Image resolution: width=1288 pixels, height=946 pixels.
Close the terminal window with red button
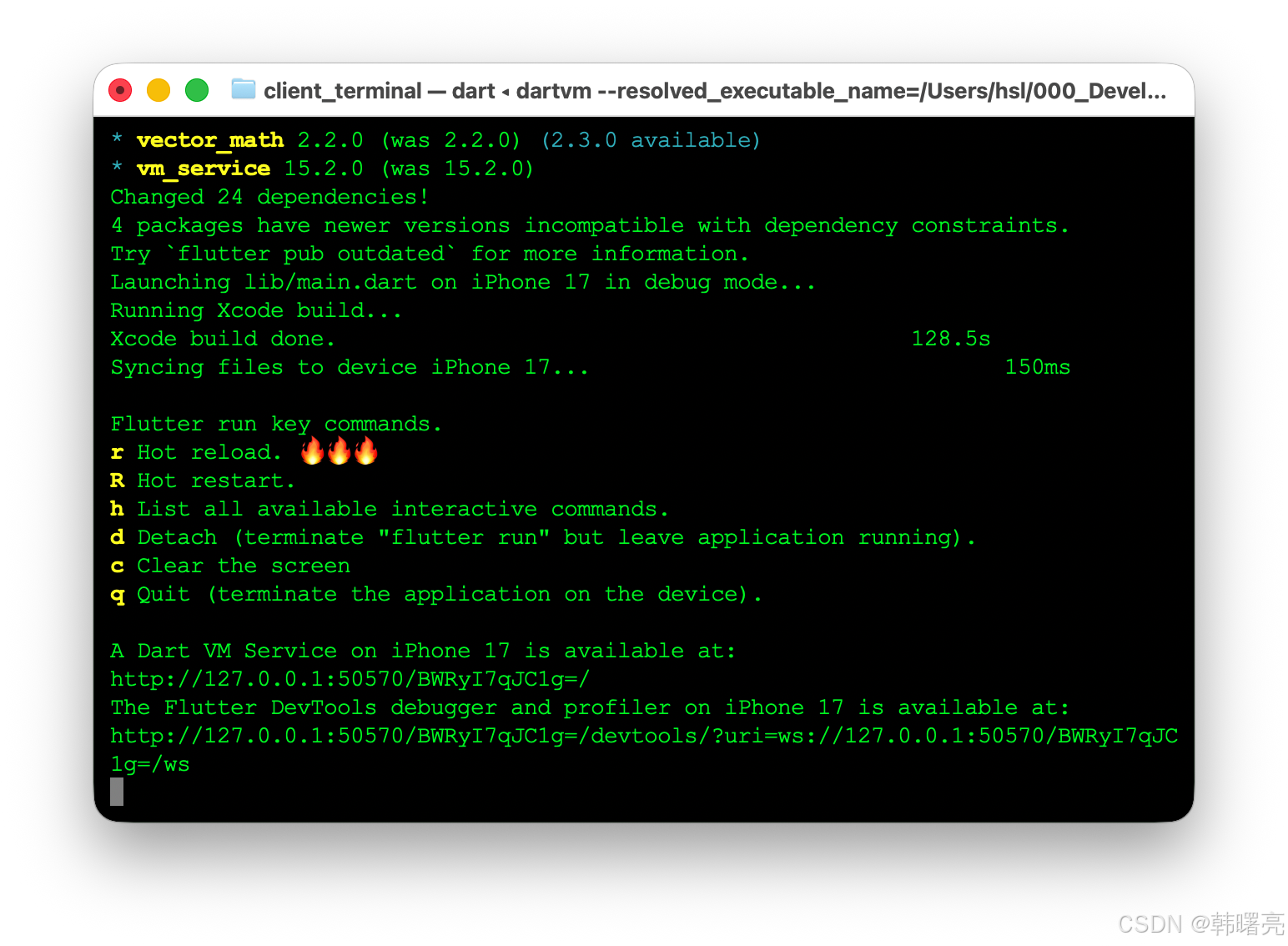coord(120,90)
